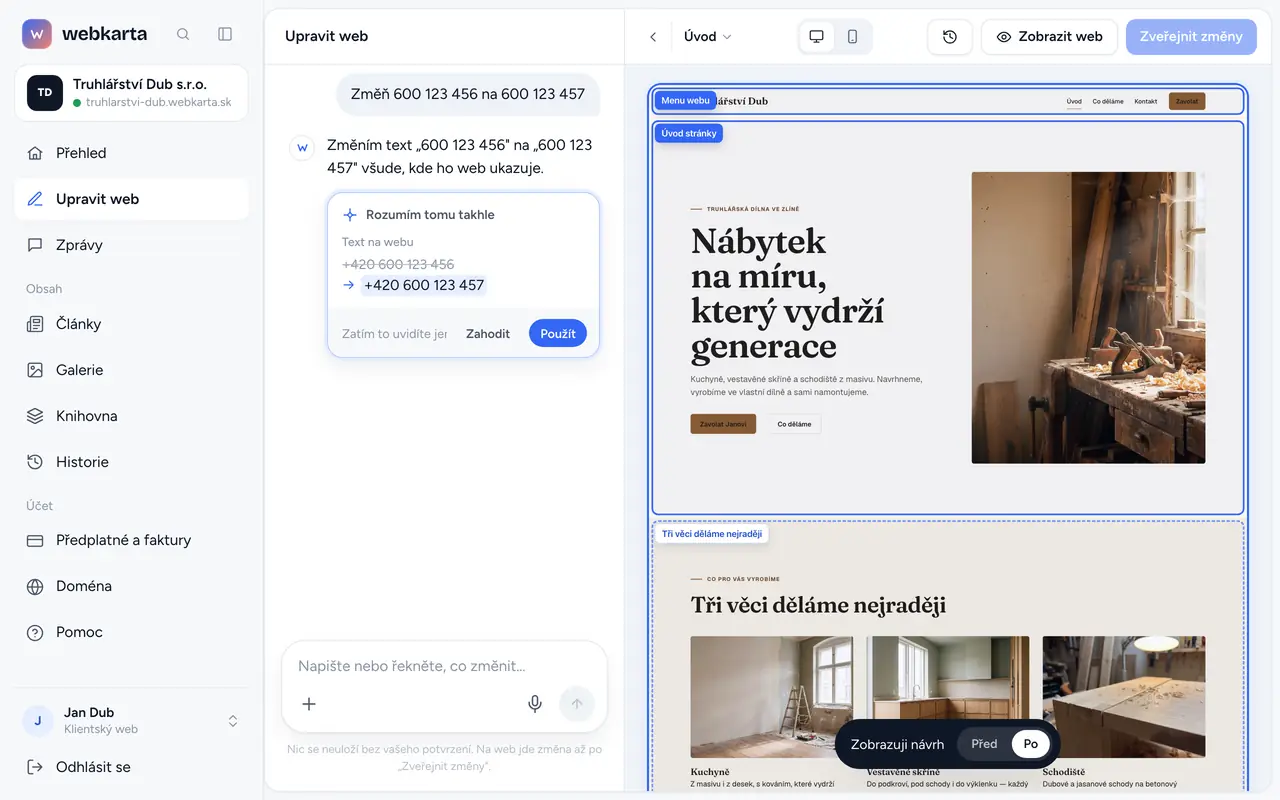Open Knihovna section
The width and height of the screenshot is (1280, 800).
point(131,416)
